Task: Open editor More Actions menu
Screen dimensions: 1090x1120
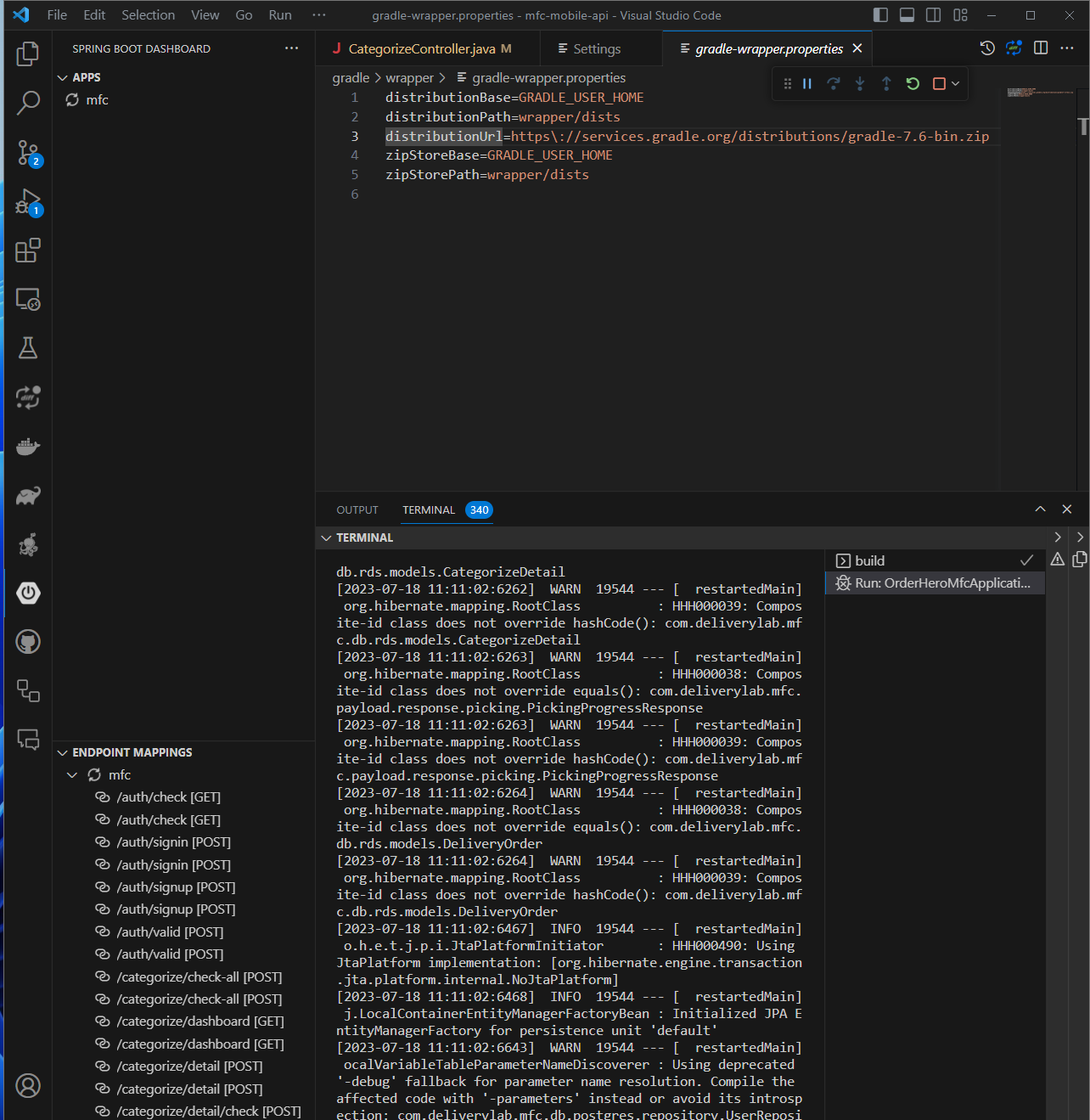Action: point(1067,48)
